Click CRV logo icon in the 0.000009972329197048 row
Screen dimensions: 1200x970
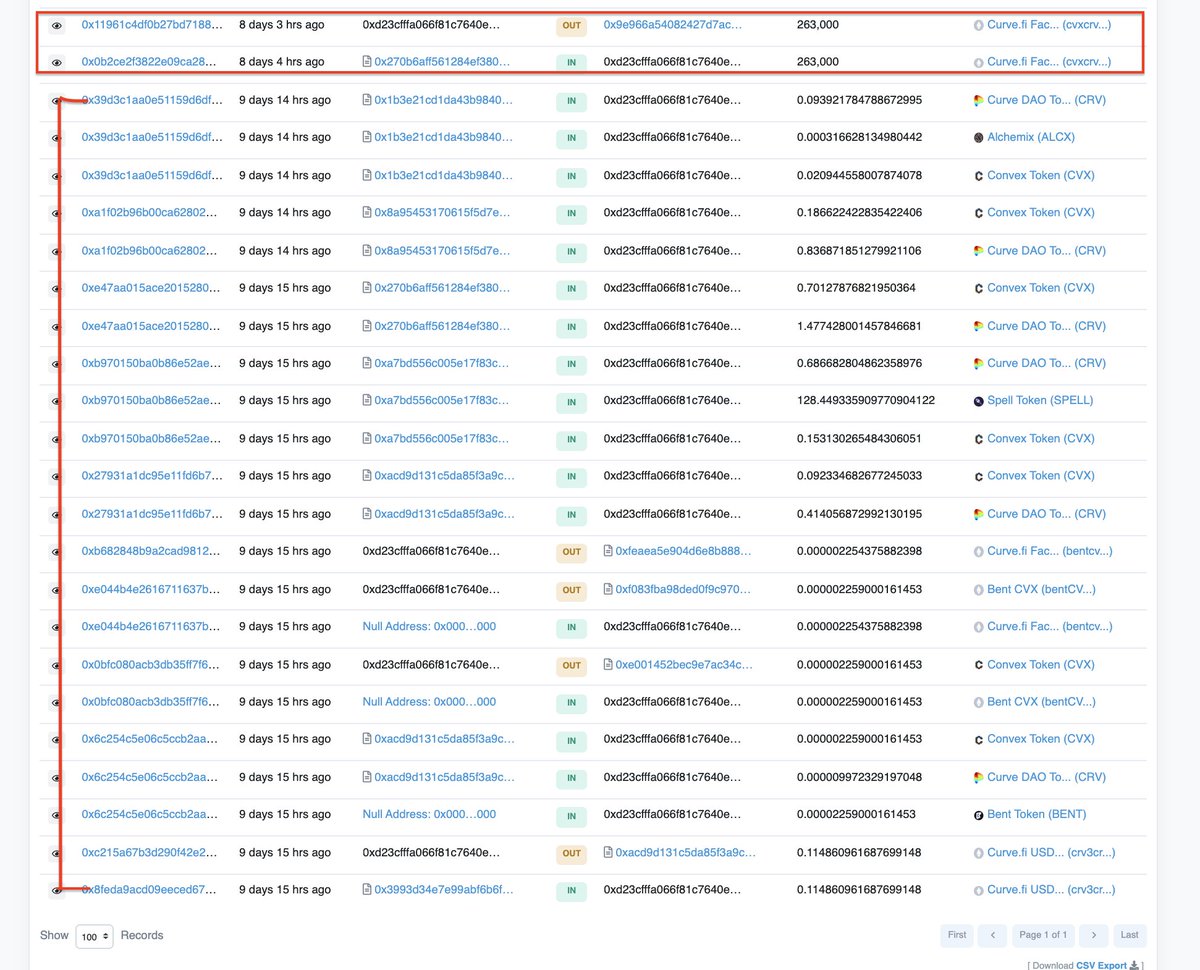(x=979, y=777)
